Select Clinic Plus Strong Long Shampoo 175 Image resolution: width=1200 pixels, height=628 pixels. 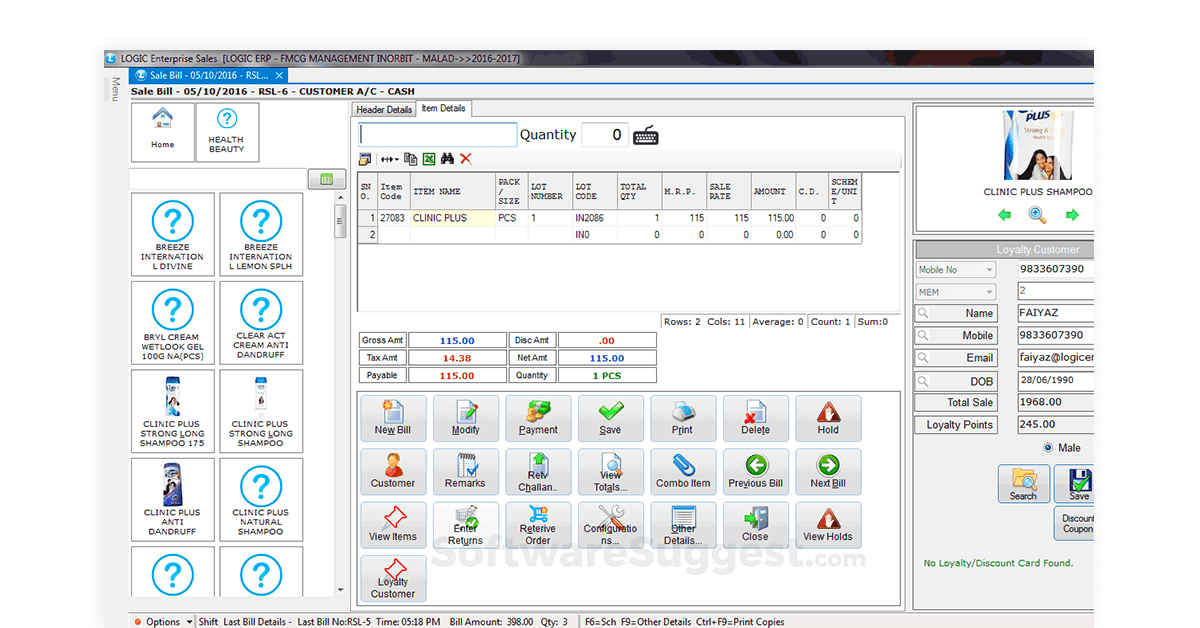pyautogui.click(x=172, y=411)
